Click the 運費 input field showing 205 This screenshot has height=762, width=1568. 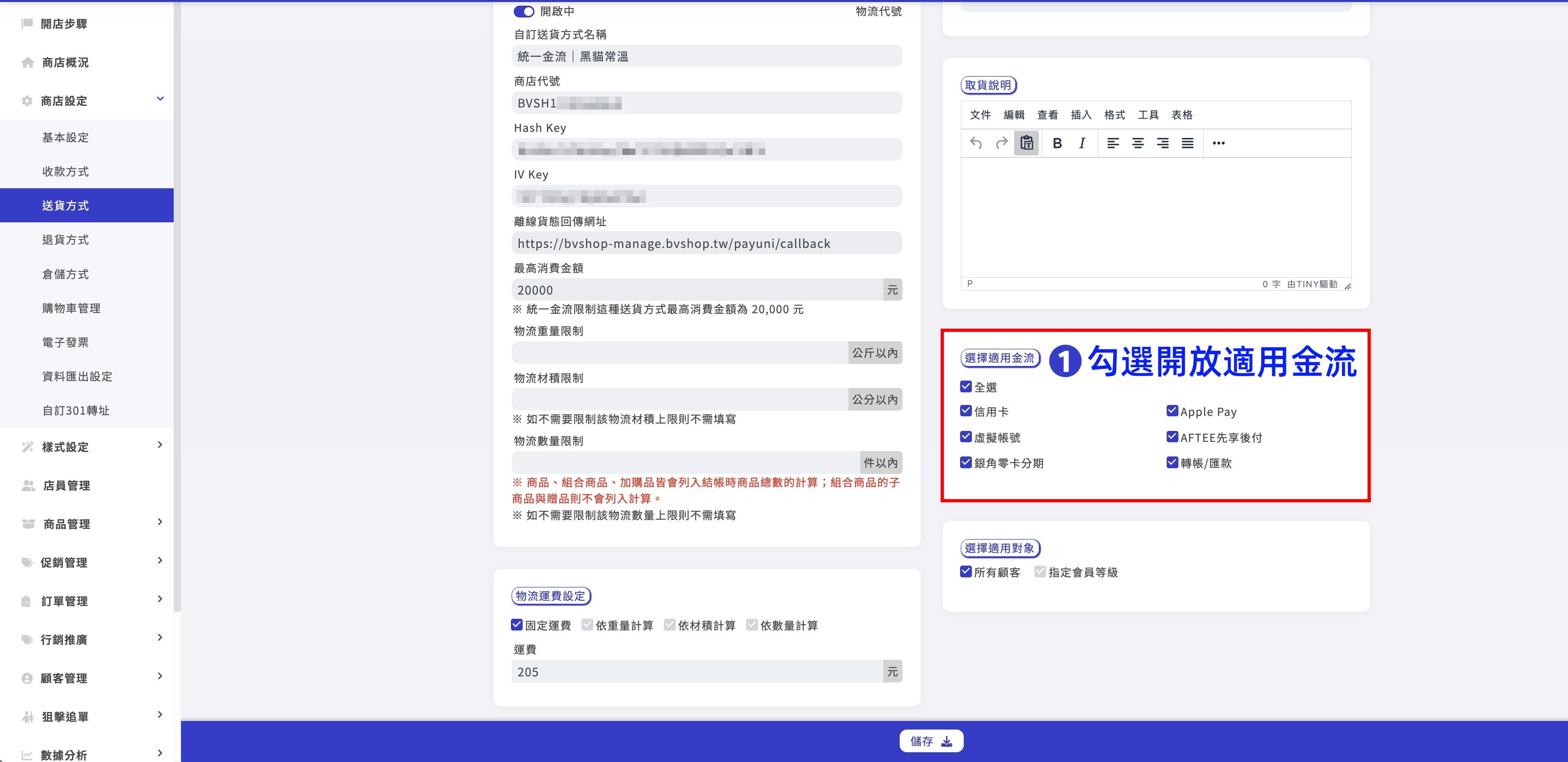coord(697,671)
